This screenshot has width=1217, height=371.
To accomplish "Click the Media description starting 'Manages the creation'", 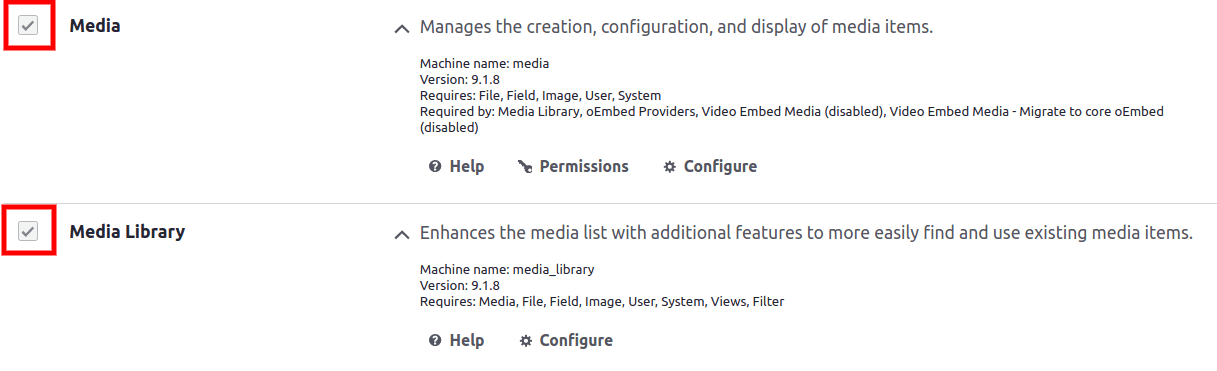I will tap(676, 27).
